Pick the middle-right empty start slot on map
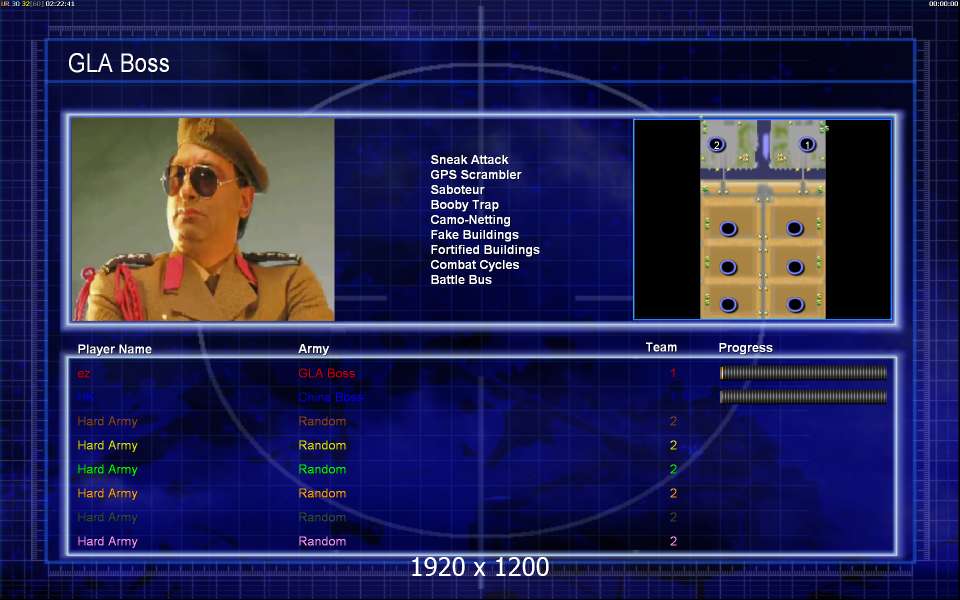Viewport: 960px width, 600px height. 795,267
